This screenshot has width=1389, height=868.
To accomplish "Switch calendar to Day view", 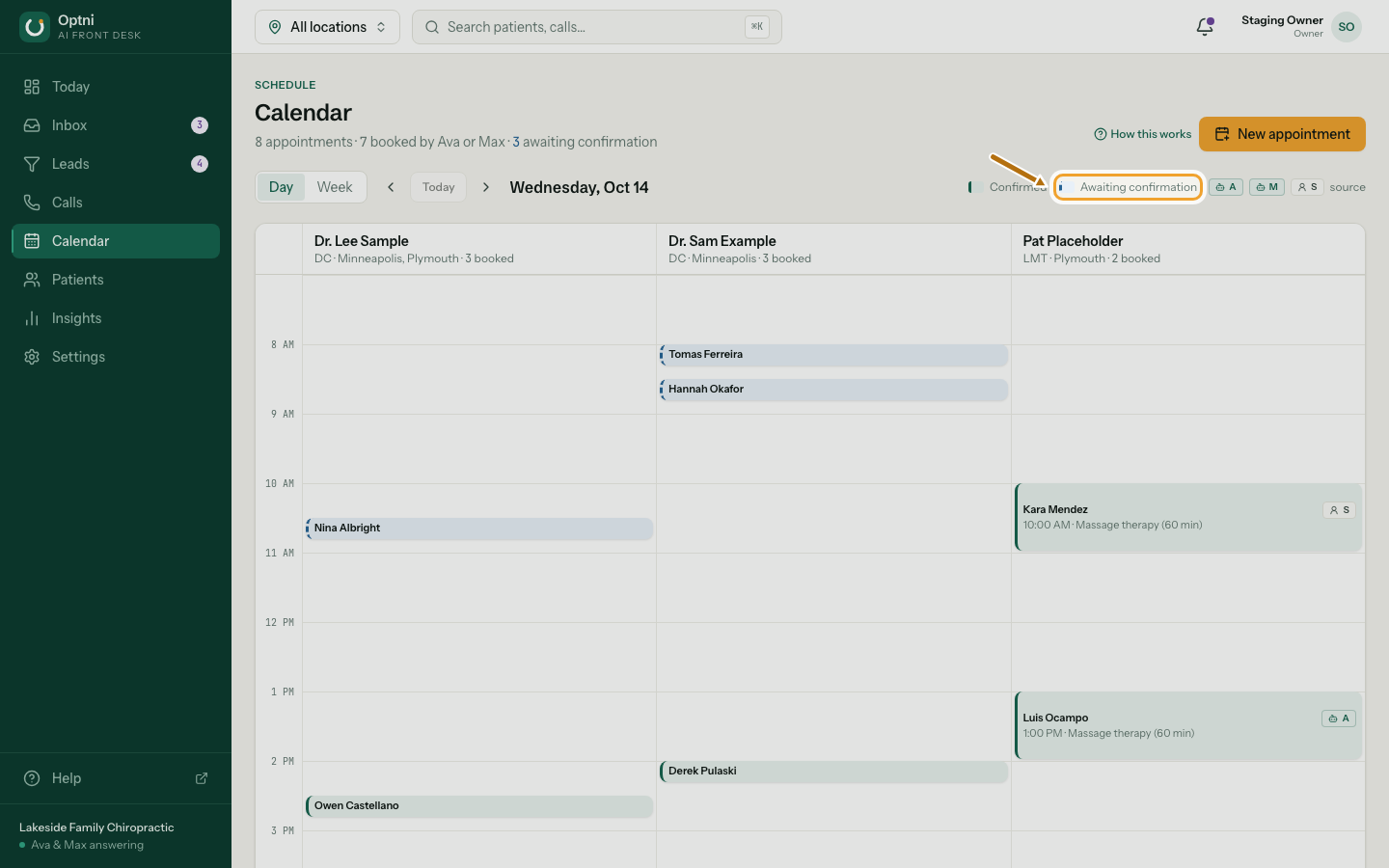I will 281,187.
